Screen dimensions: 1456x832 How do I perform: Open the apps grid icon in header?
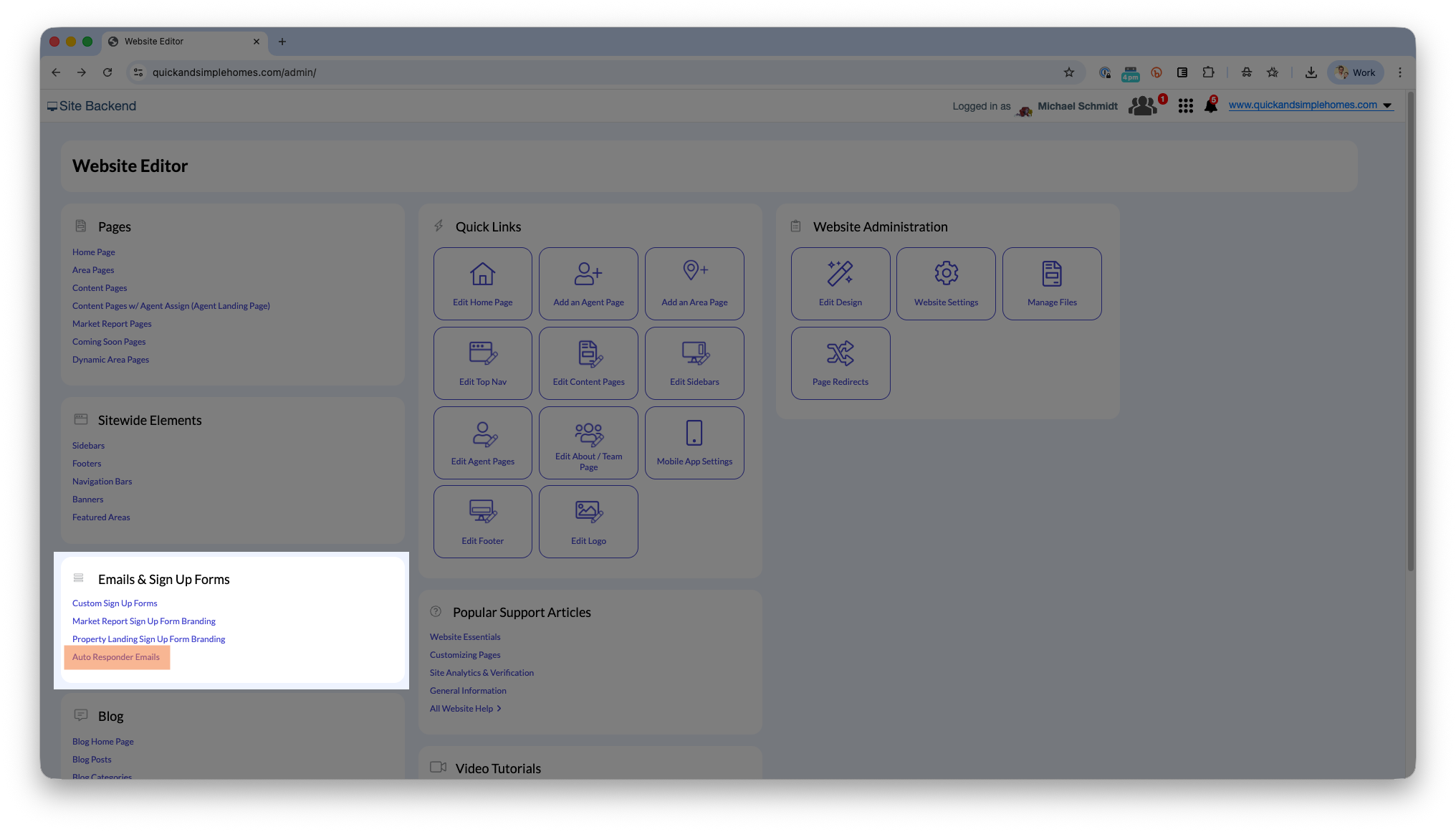(1185, 106)
